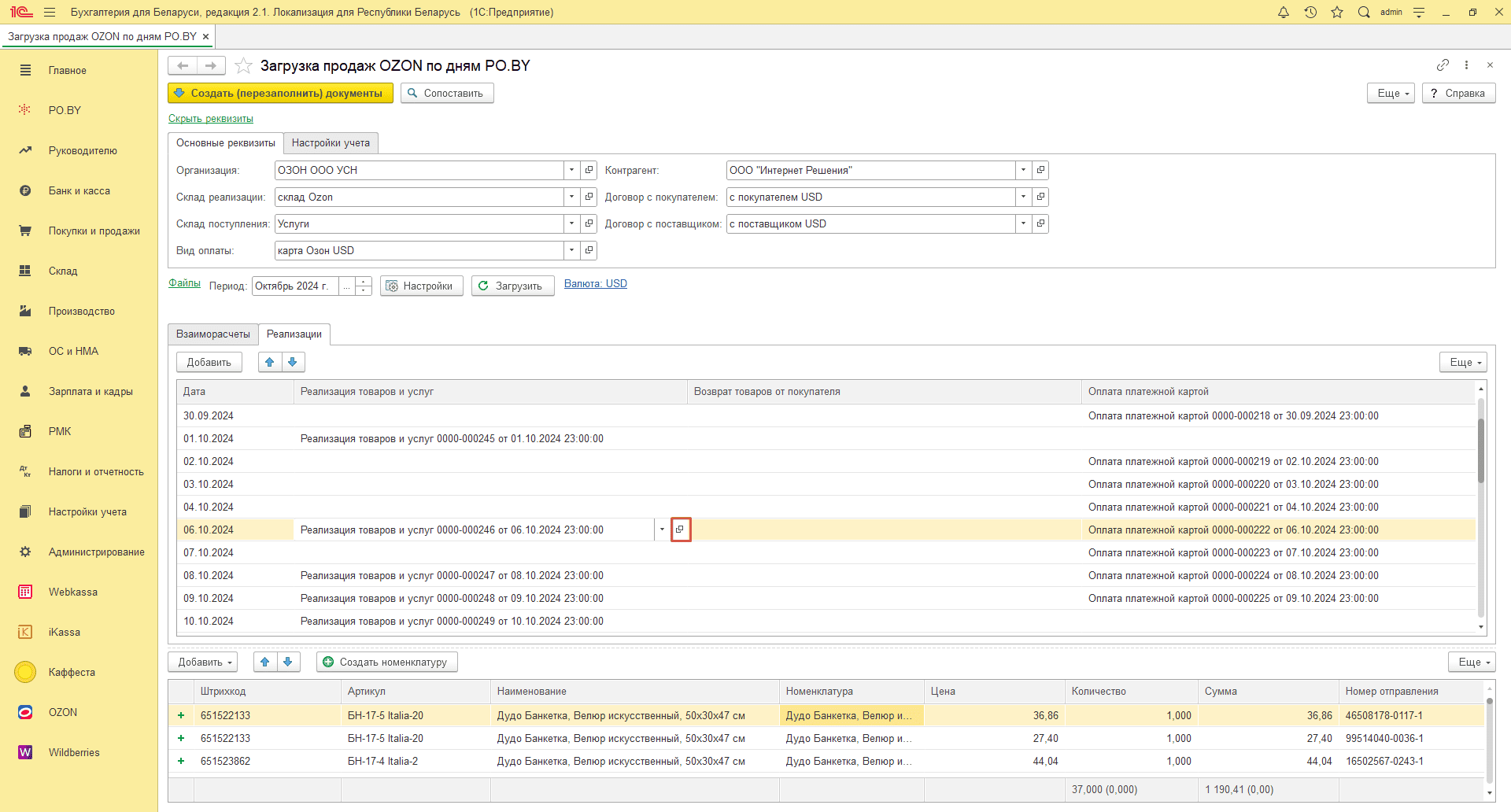The image size is (1511, 812).
Task: Switch to Настройки учета tab
Action: point(331,142)
